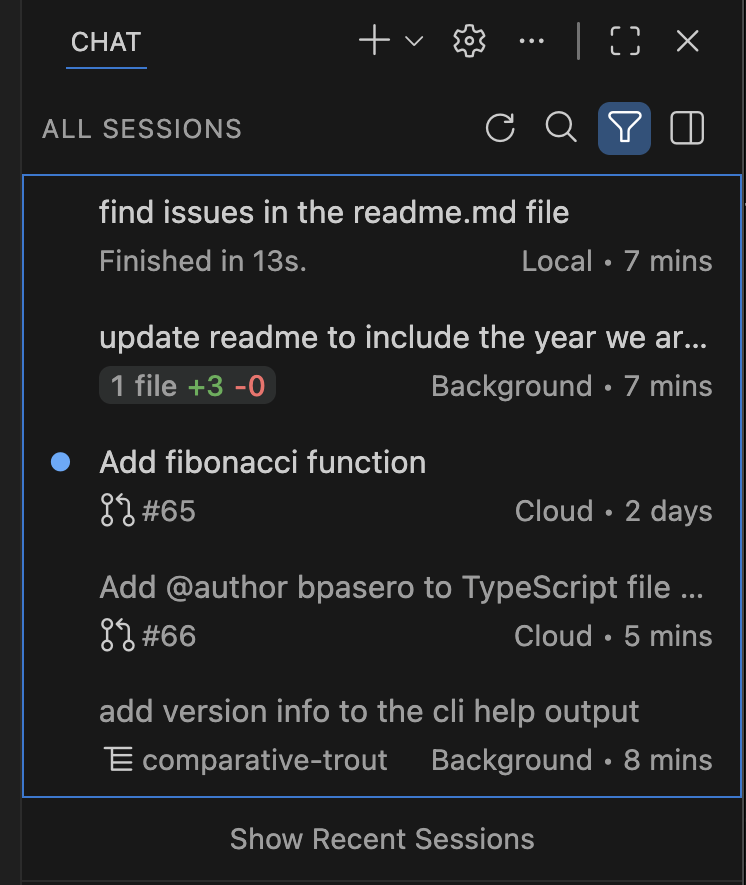Open the find issues in readme.md session

(334, 212)
